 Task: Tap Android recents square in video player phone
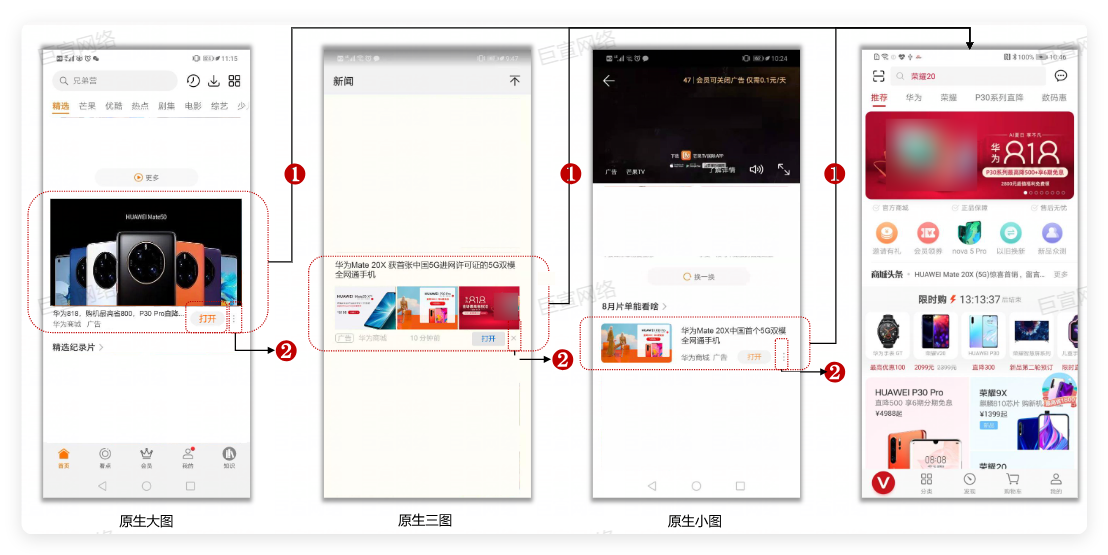click(740, 486)
